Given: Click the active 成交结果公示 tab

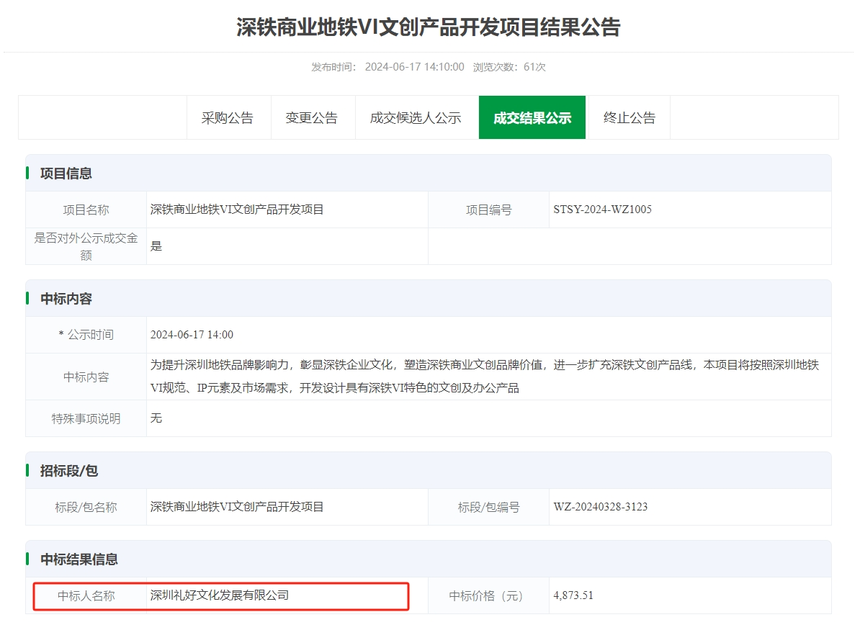Looking at the screenshot, I should point(532,117).
